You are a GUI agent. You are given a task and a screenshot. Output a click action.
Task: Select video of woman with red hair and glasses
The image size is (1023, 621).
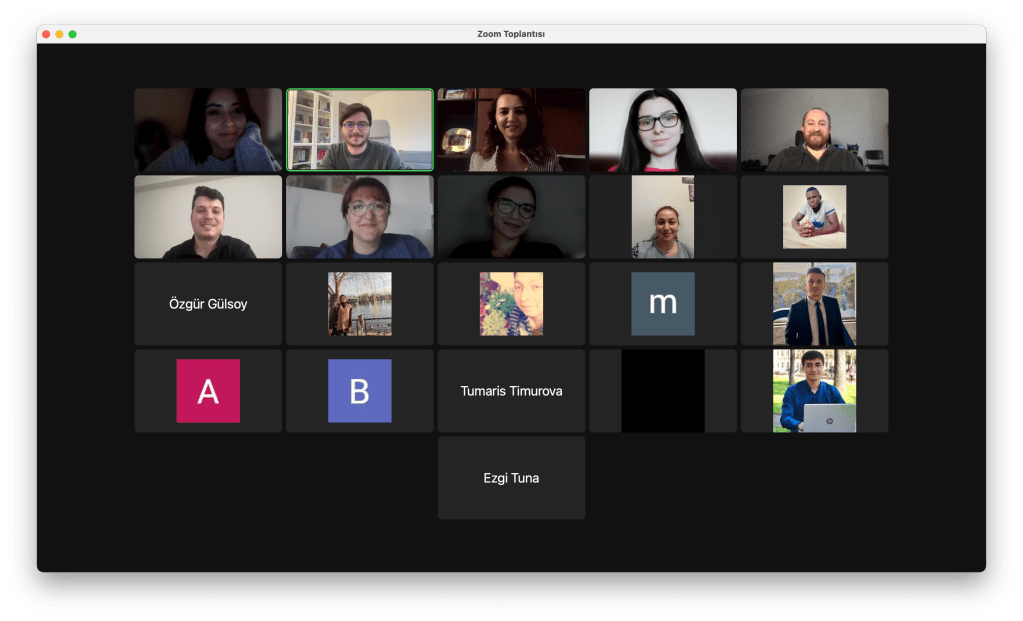(x=360, y=217)
